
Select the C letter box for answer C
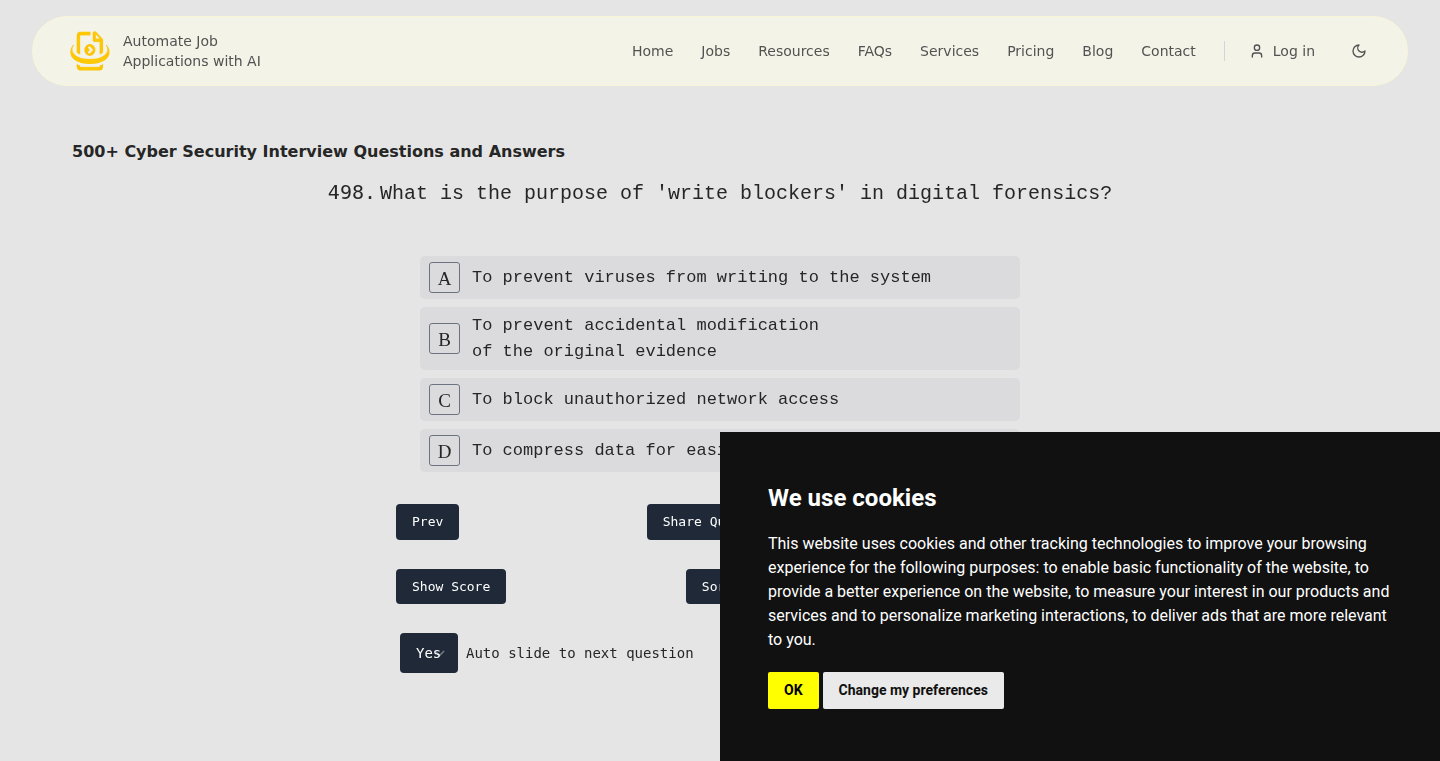pos(445,399)
